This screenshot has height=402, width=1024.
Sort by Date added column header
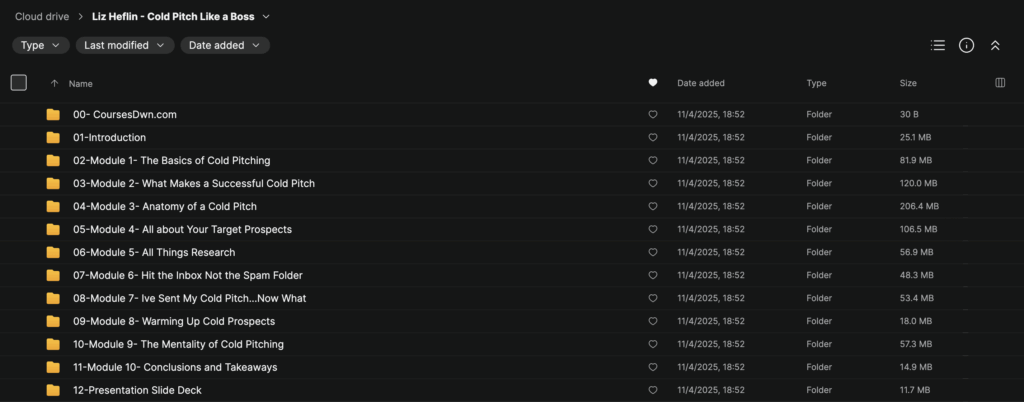point(700,83)
